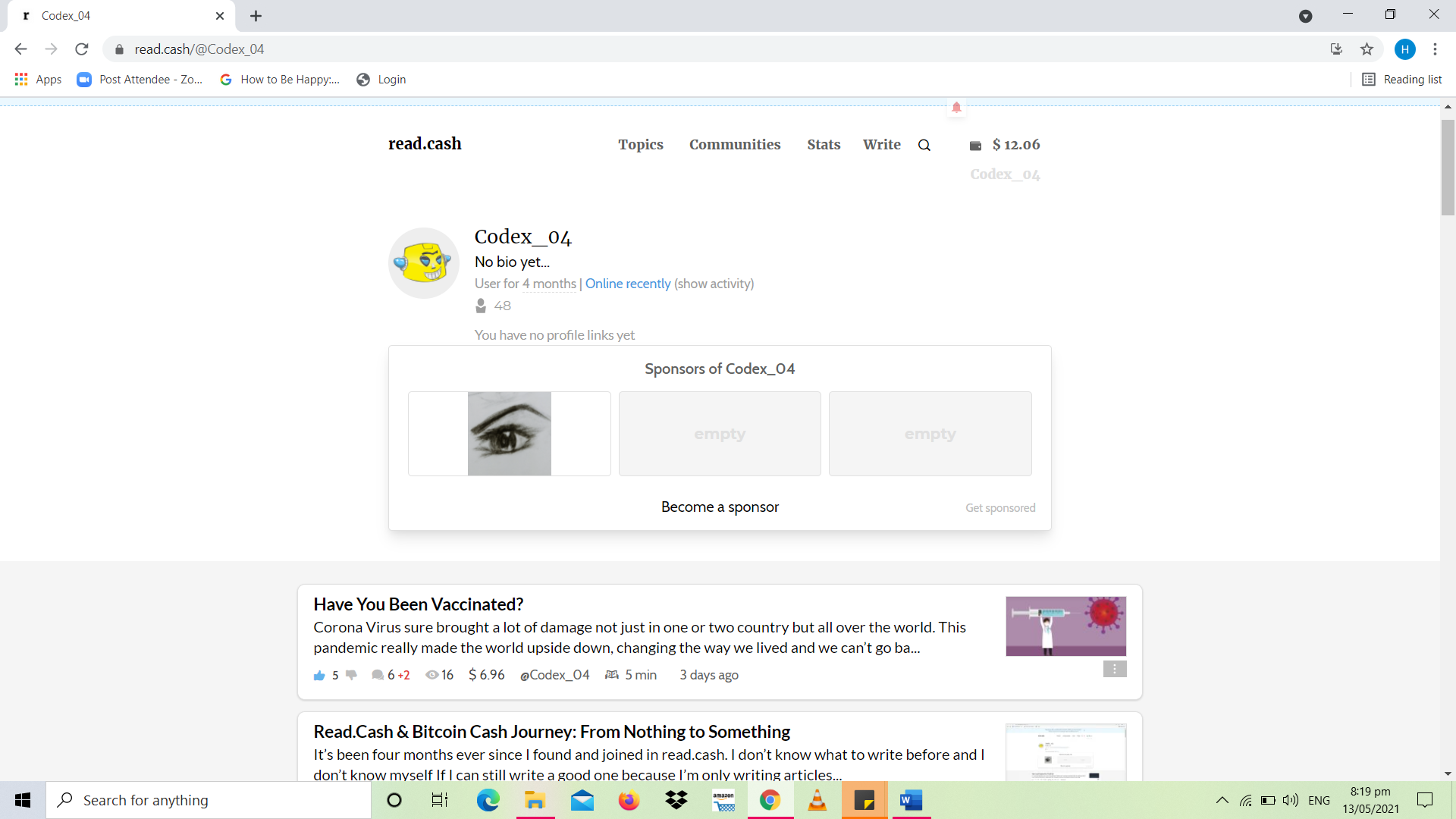Open the 'How to Be Happy' bookmark

click(279, 80)
